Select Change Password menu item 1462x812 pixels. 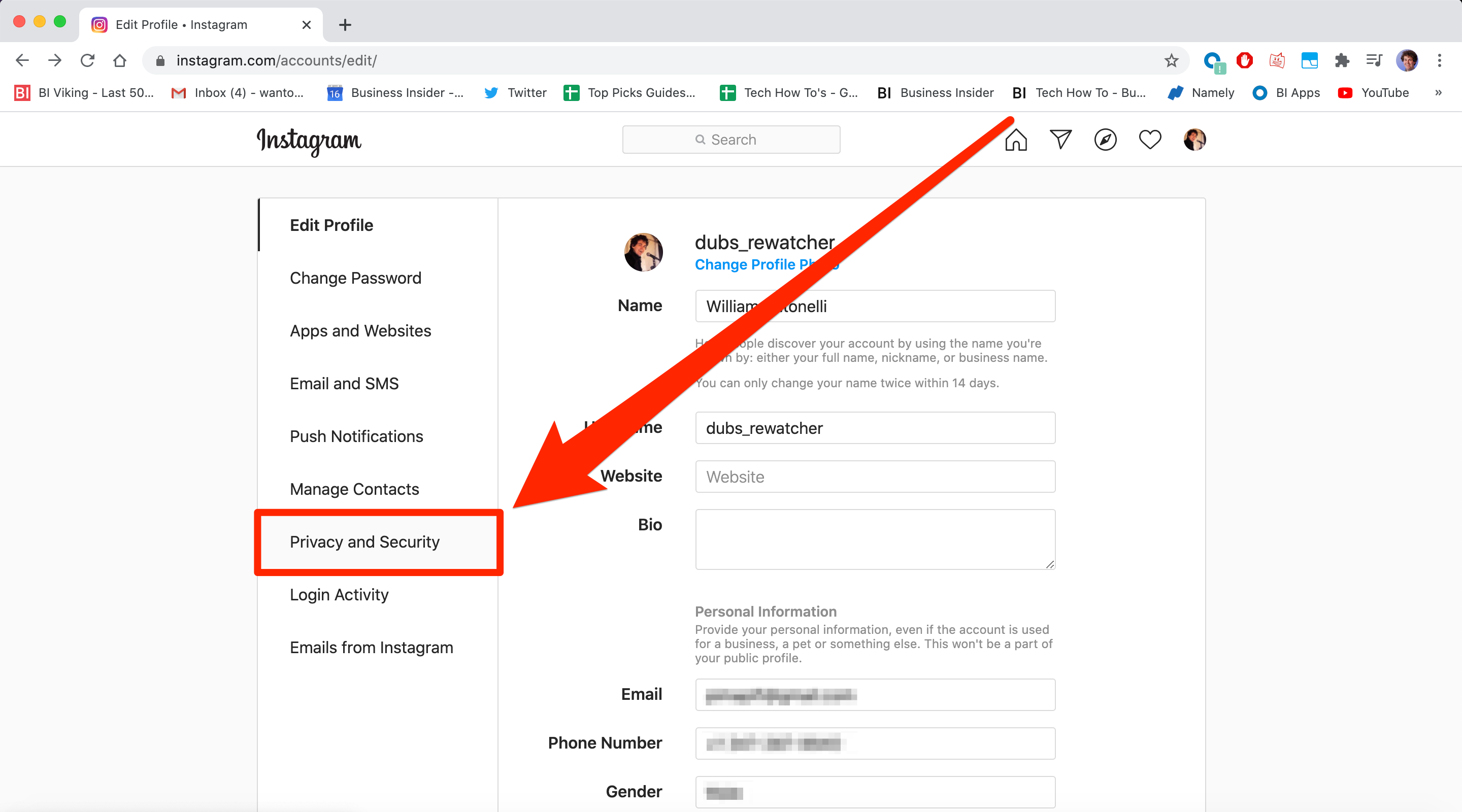click(355, 277)
